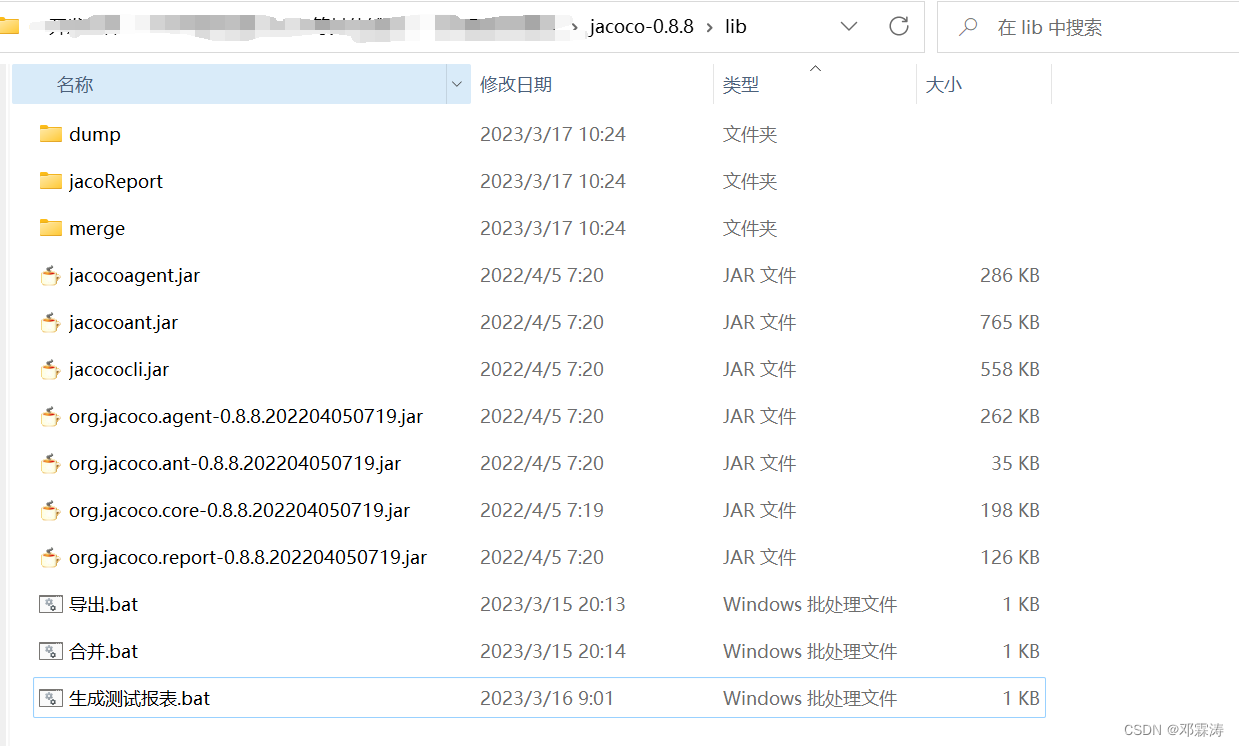Click the jacocoagent.jar file icon

[x=51, y=275]
